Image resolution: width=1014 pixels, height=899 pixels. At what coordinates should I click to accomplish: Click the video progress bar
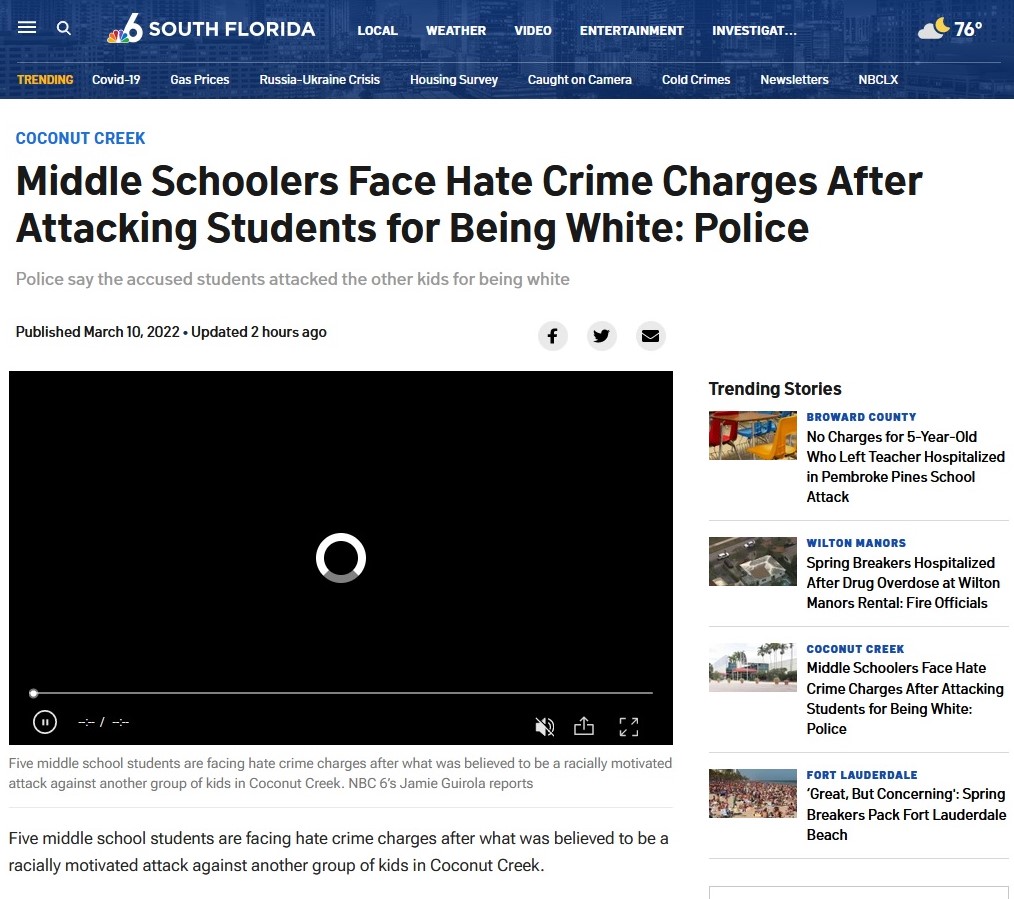pyautogui.click(x=341, y=693)
